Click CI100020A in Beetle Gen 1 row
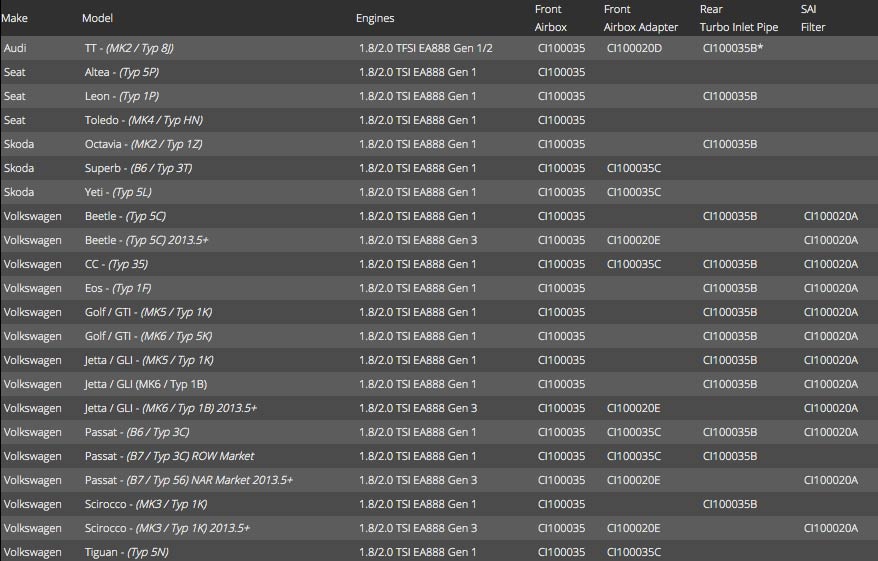 (830, 216)
